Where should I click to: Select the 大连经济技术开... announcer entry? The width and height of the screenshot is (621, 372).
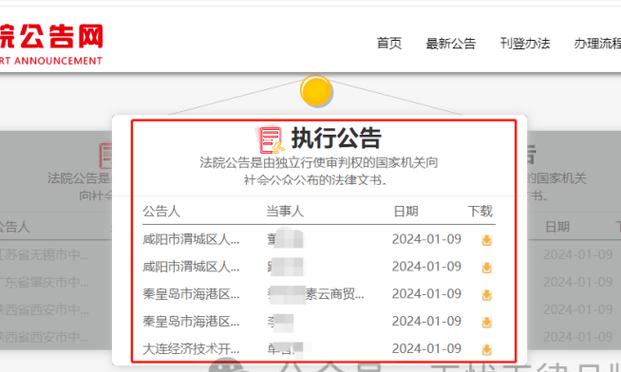(x=191, y=349)
